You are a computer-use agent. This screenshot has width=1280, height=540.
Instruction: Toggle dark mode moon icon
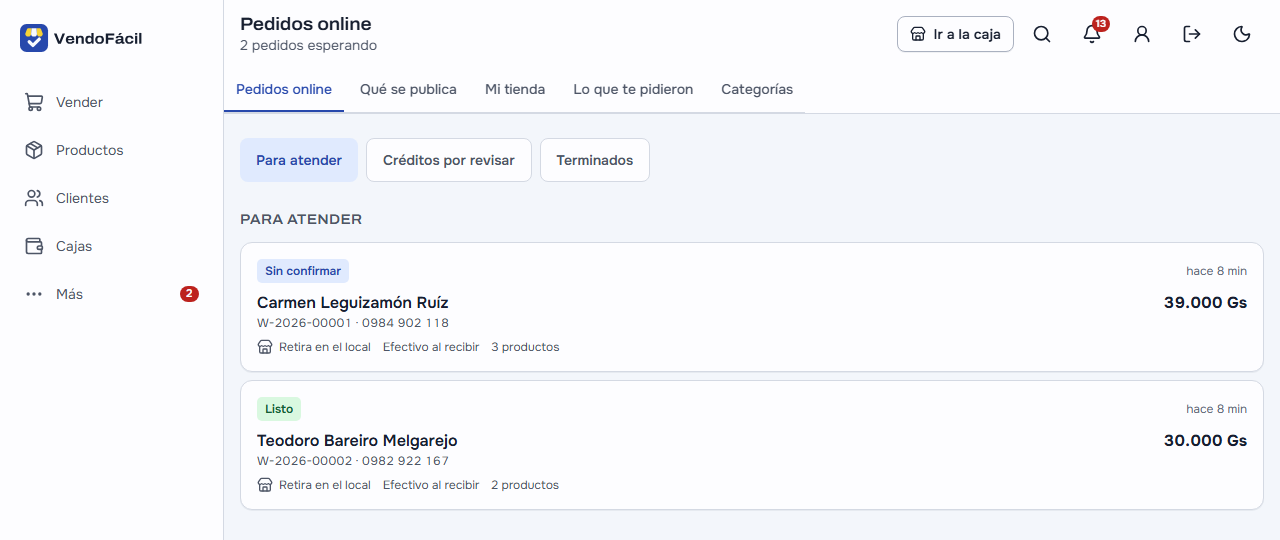coord(1242,34)
